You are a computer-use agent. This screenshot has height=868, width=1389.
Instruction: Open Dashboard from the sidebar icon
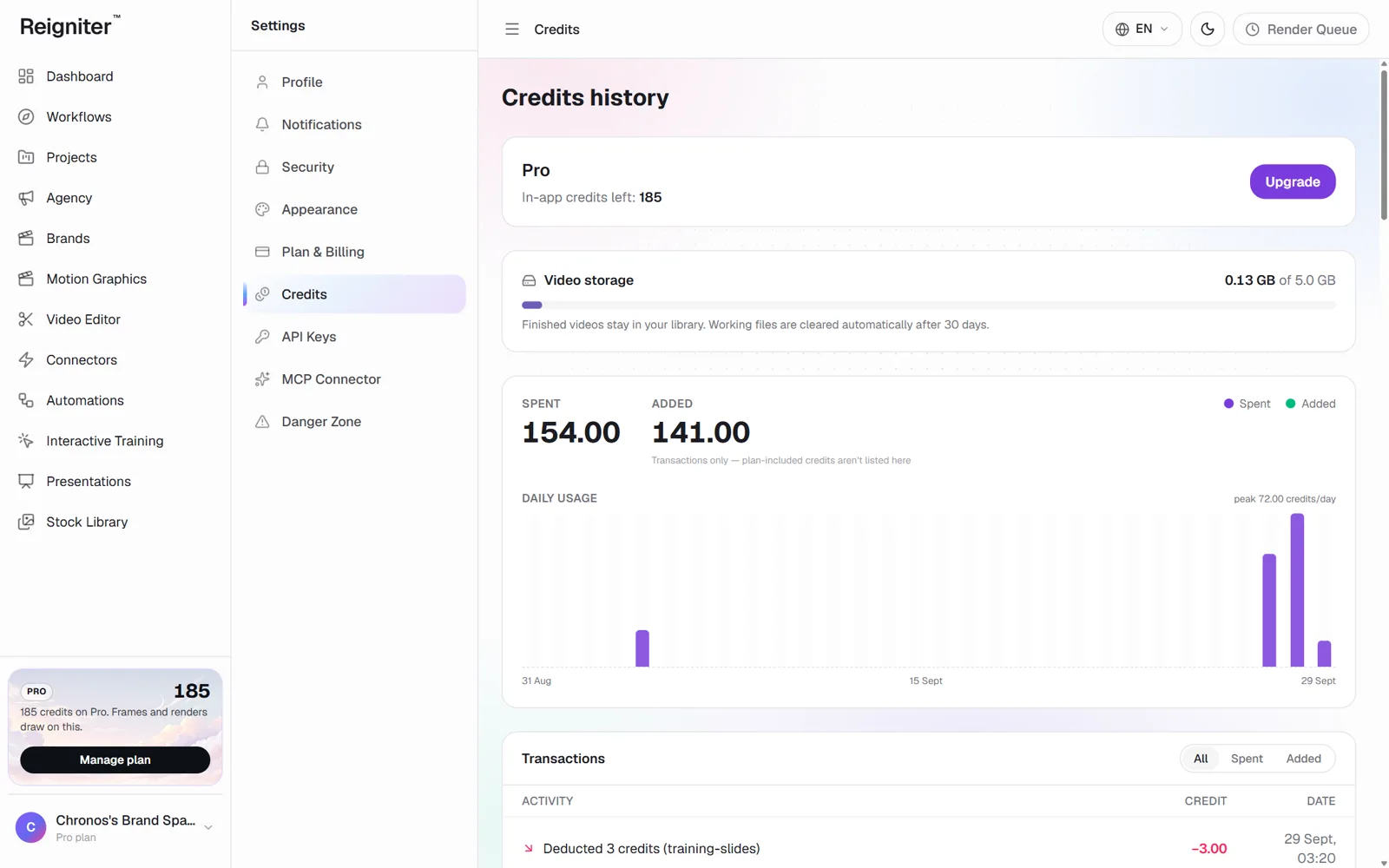pyautogui.click(x=26, y=76)
